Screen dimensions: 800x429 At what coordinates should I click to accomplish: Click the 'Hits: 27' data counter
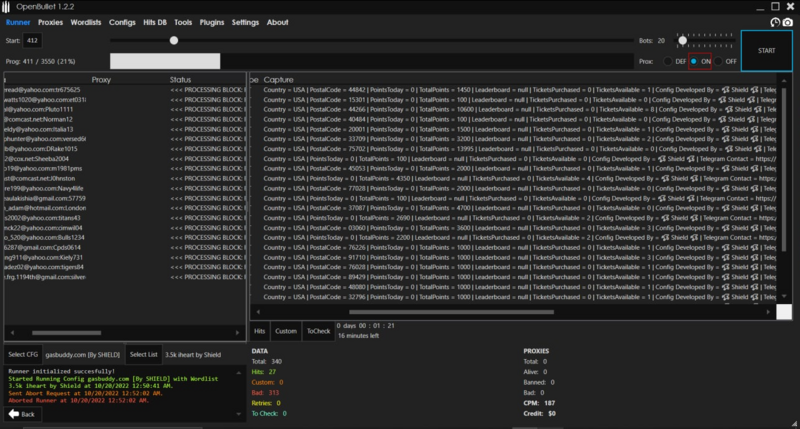pyautogui.click(x=264, y=372)
